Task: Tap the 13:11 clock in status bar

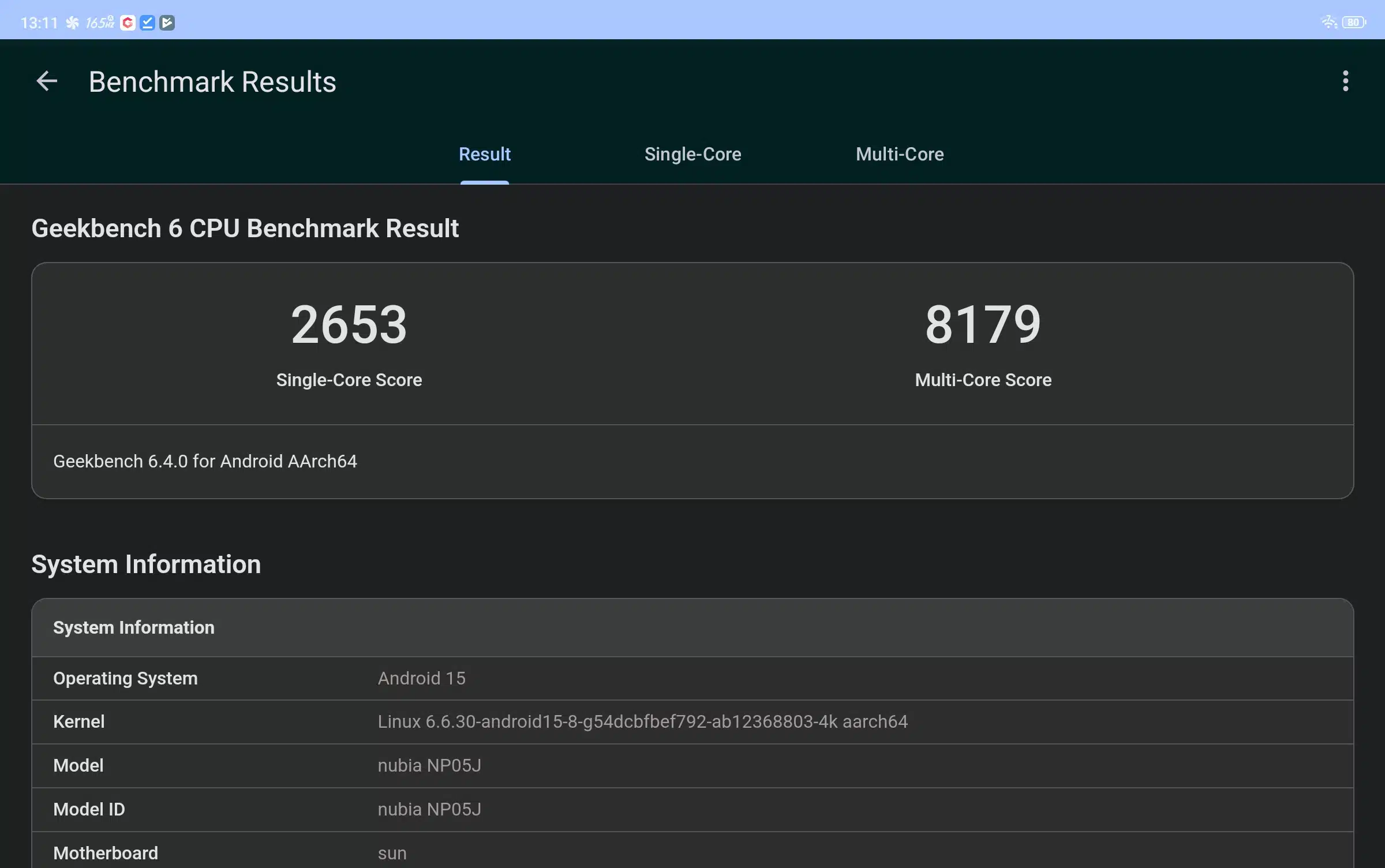Action: (39, 23)
